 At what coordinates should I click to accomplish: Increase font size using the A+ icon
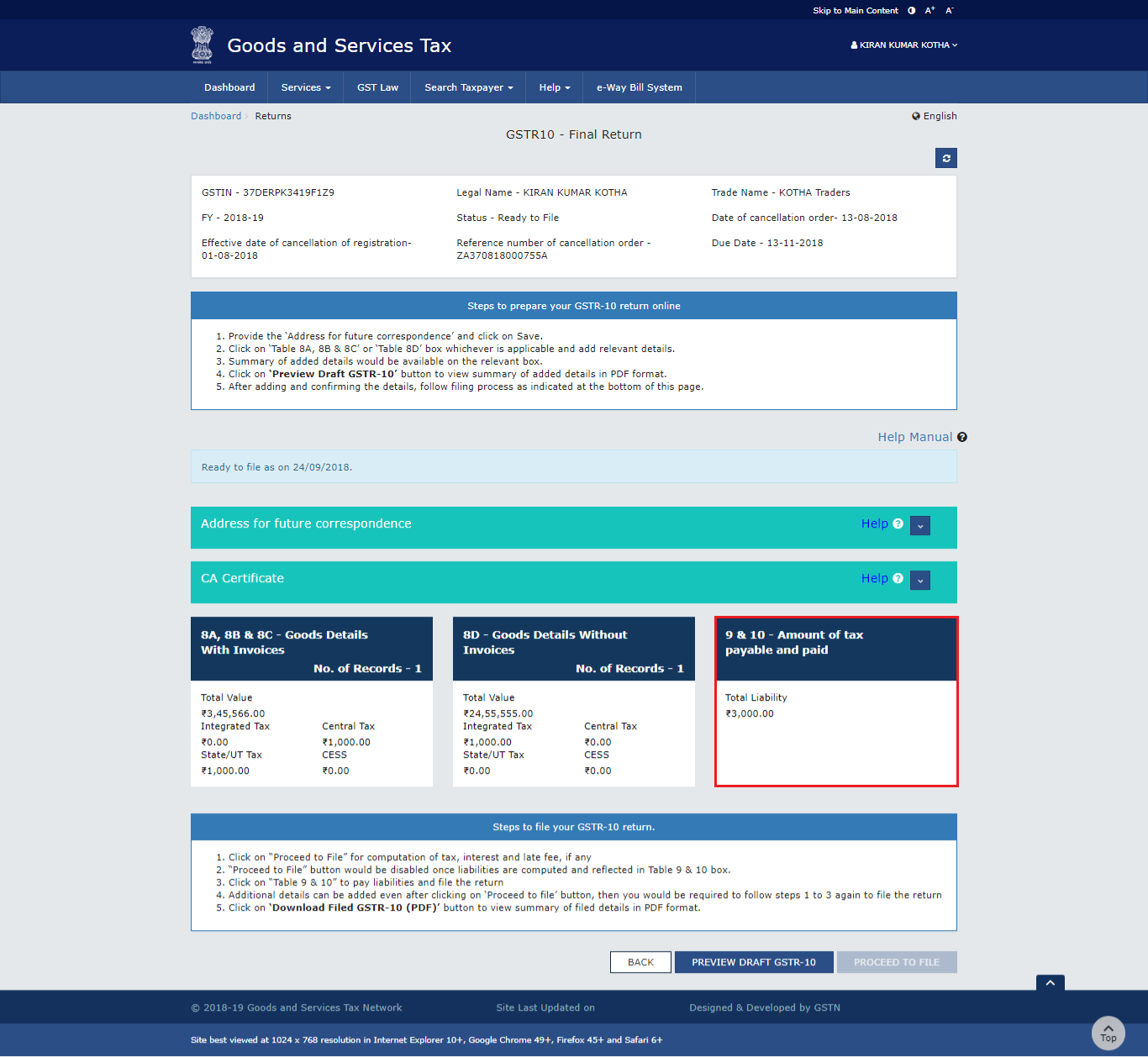click(x=929, y=9)
